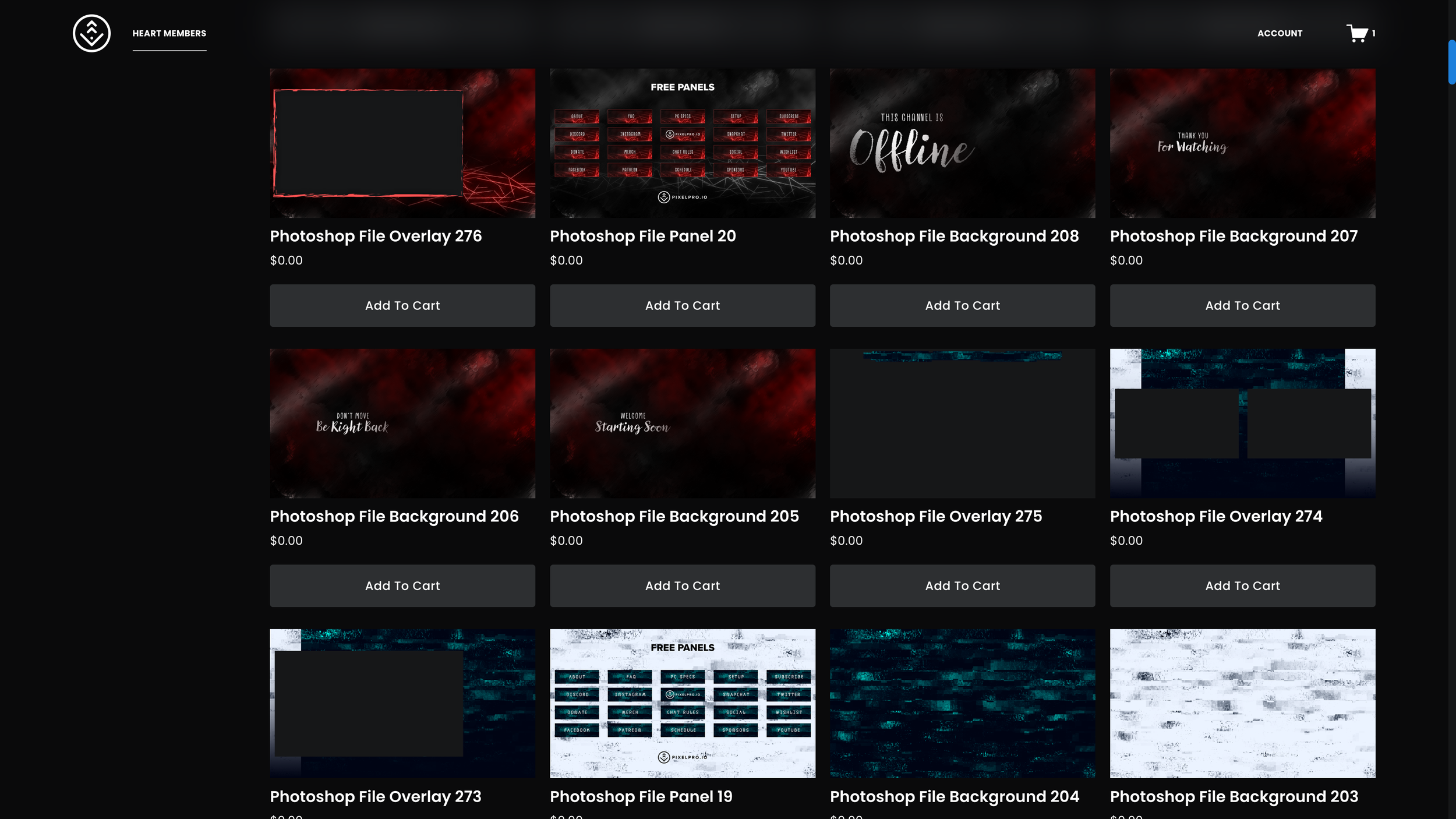Add Photoshop File Background 208 to cart
The width and height of the screenshot is (1456, 819).
pyautogui.click(x=962, y=305)
